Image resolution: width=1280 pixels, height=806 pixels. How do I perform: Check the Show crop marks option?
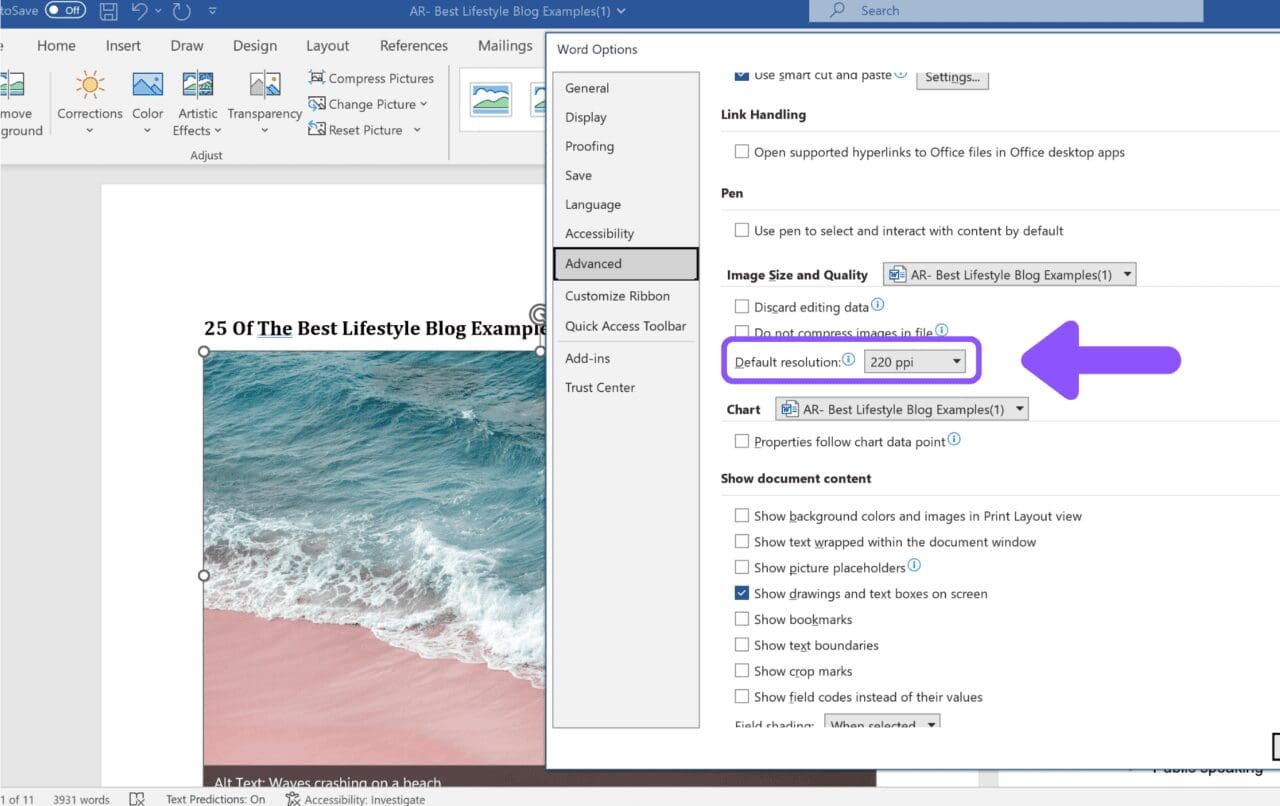pos(742,671)
